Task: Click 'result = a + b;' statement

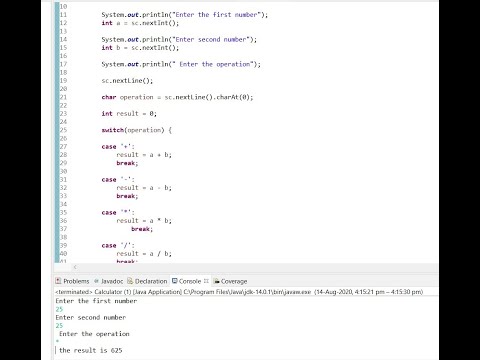Action: click(144, 155)
